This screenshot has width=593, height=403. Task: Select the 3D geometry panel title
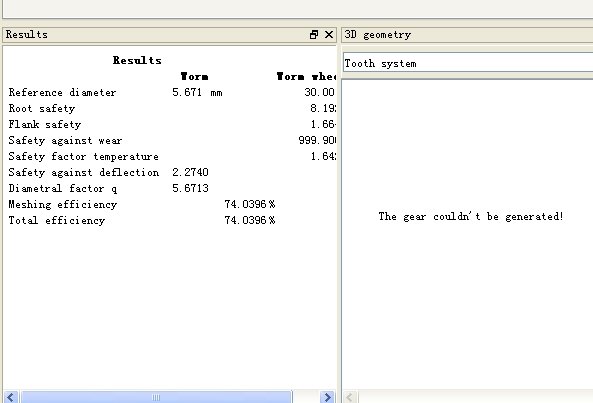[377, 35]
